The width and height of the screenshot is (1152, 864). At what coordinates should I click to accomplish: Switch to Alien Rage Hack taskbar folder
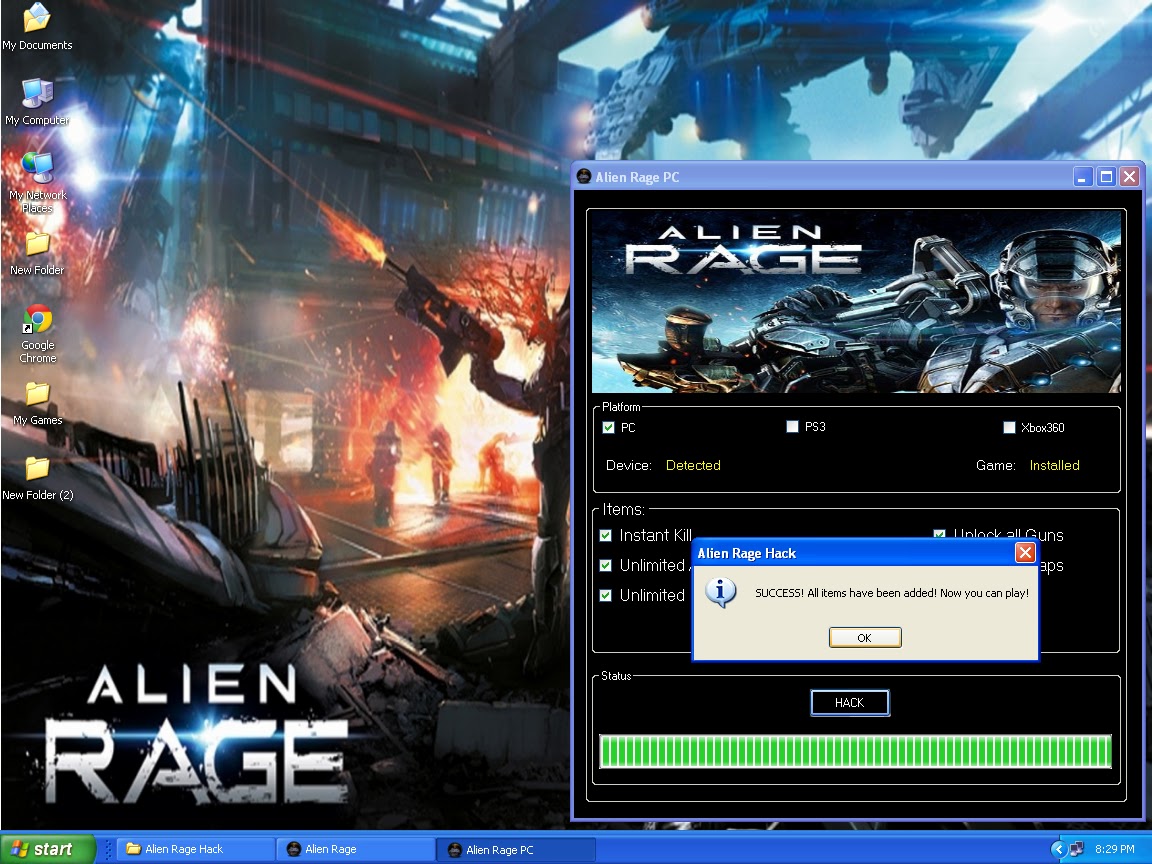[x=193, y=849]
